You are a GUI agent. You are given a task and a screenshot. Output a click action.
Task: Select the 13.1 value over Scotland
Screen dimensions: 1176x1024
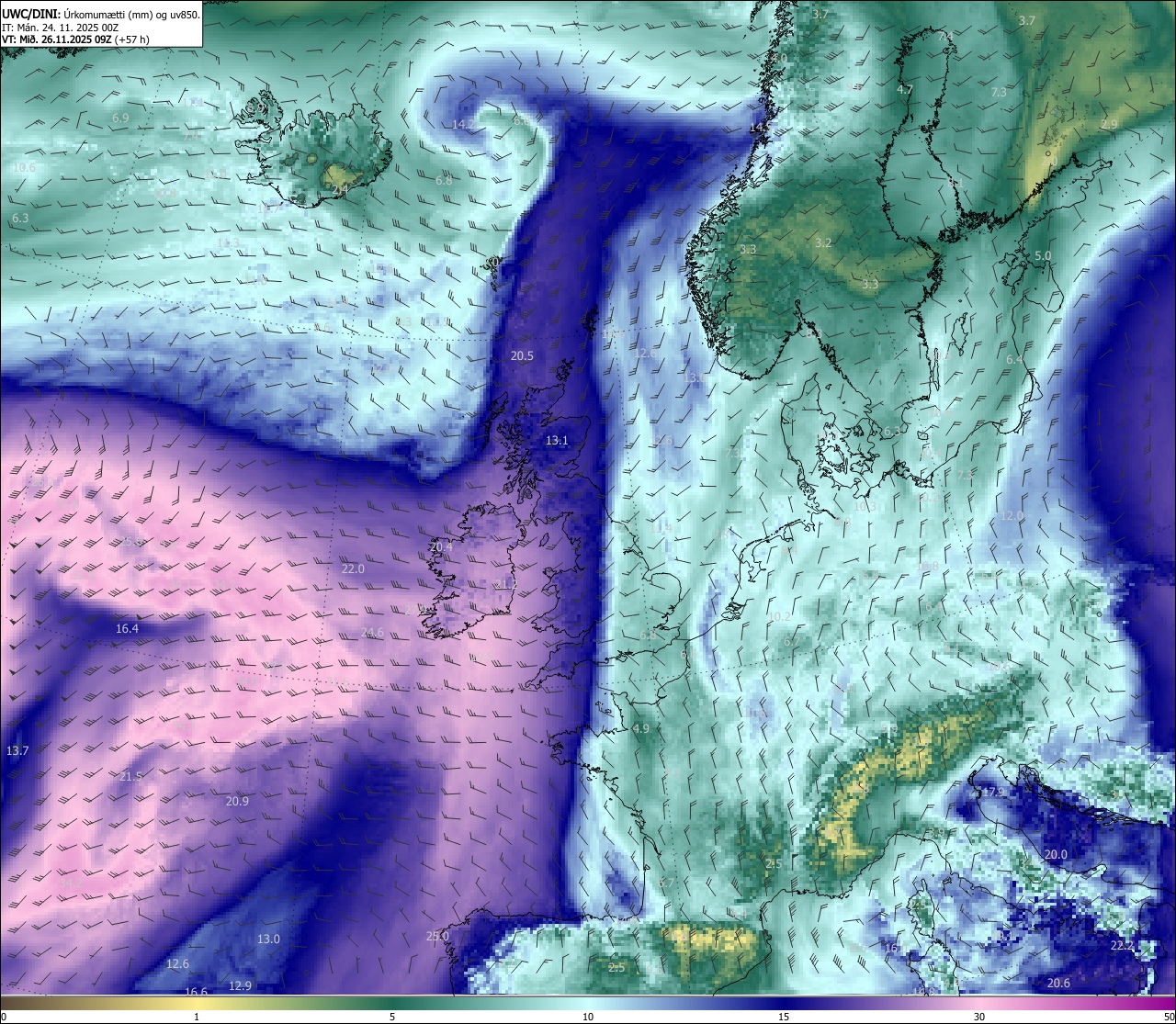557,440
